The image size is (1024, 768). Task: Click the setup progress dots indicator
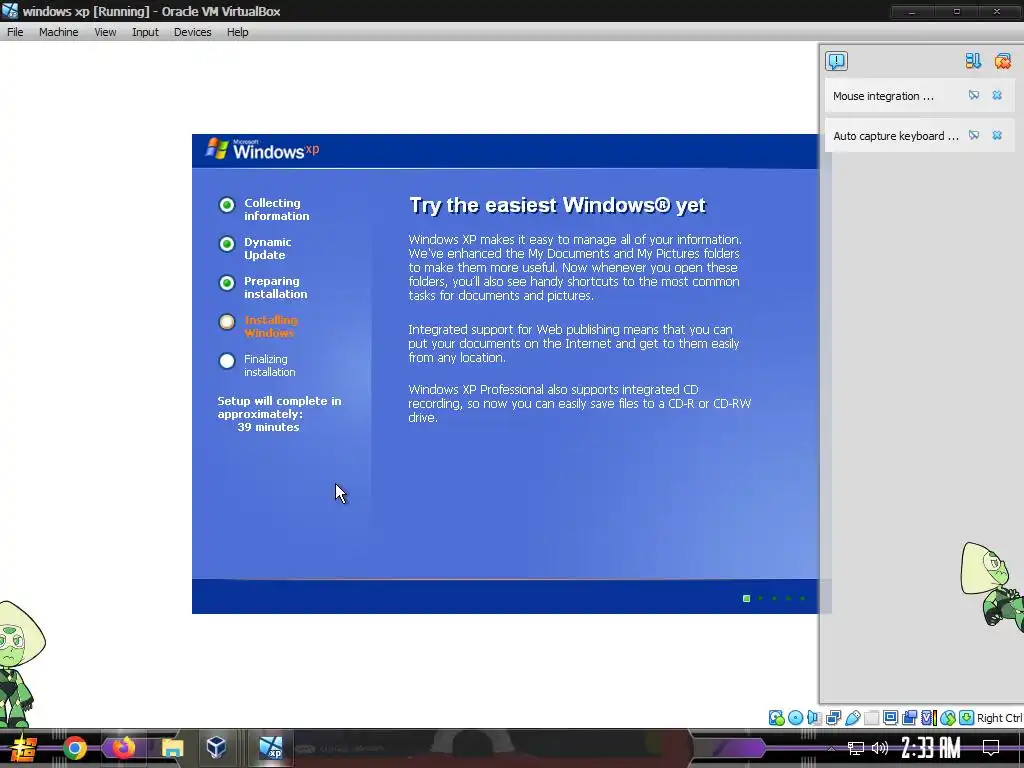coord(774,598)
